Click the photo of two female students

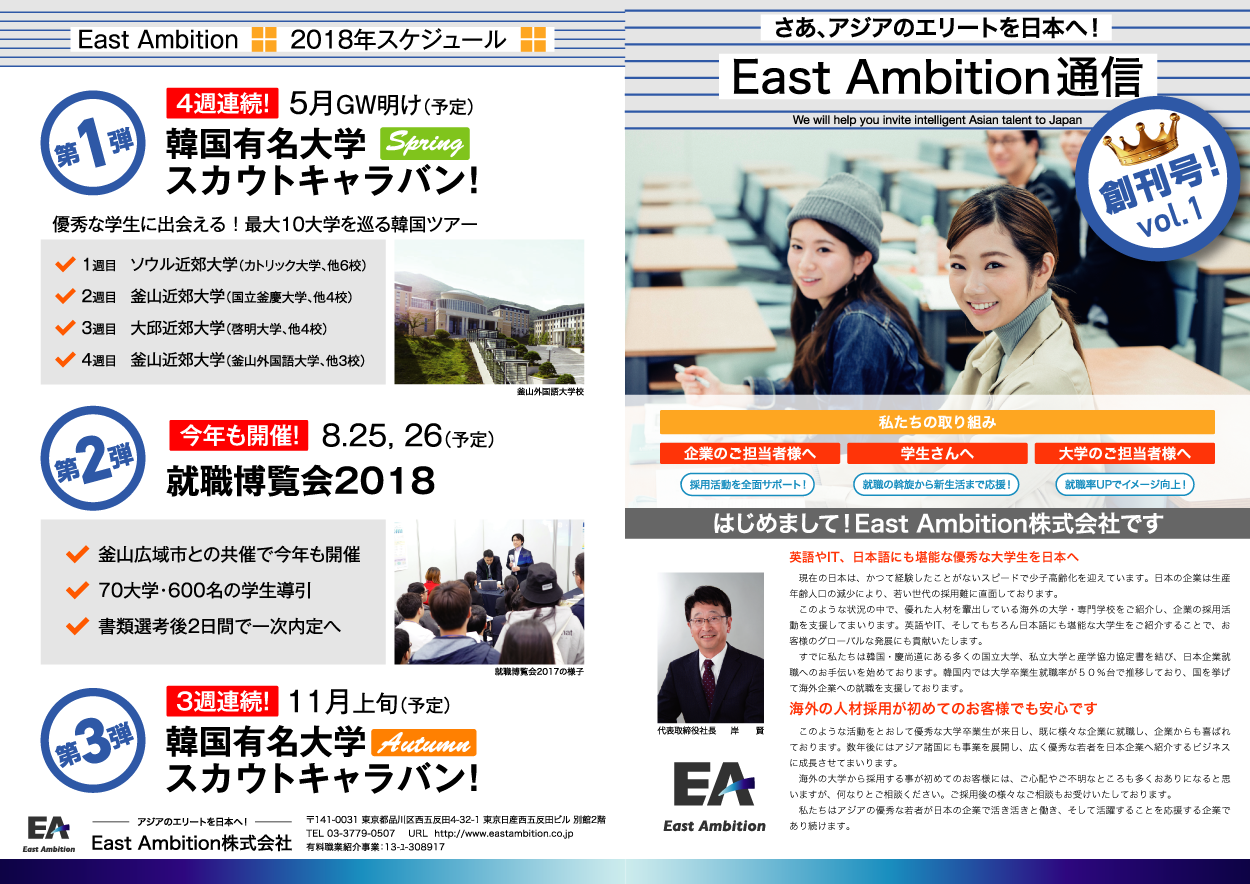(x=937, y=265)
